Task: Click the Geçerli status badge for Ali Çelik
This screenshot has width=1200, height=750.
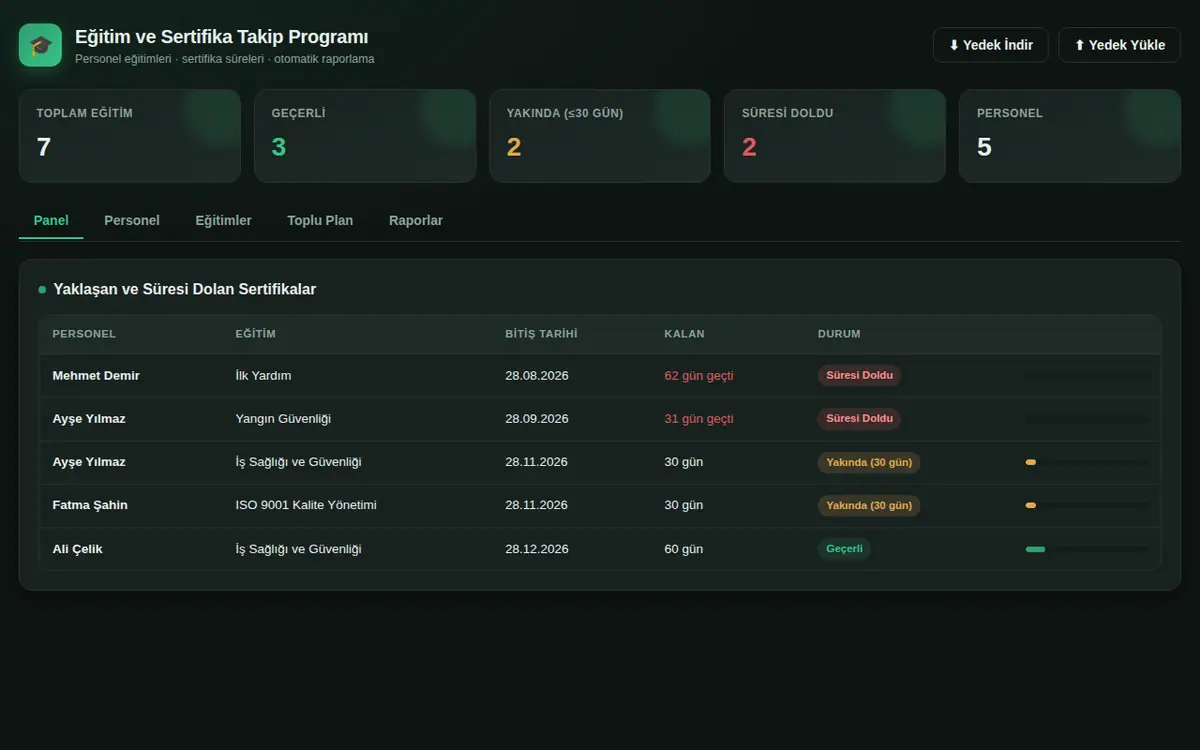Action: tap(844, 549)
